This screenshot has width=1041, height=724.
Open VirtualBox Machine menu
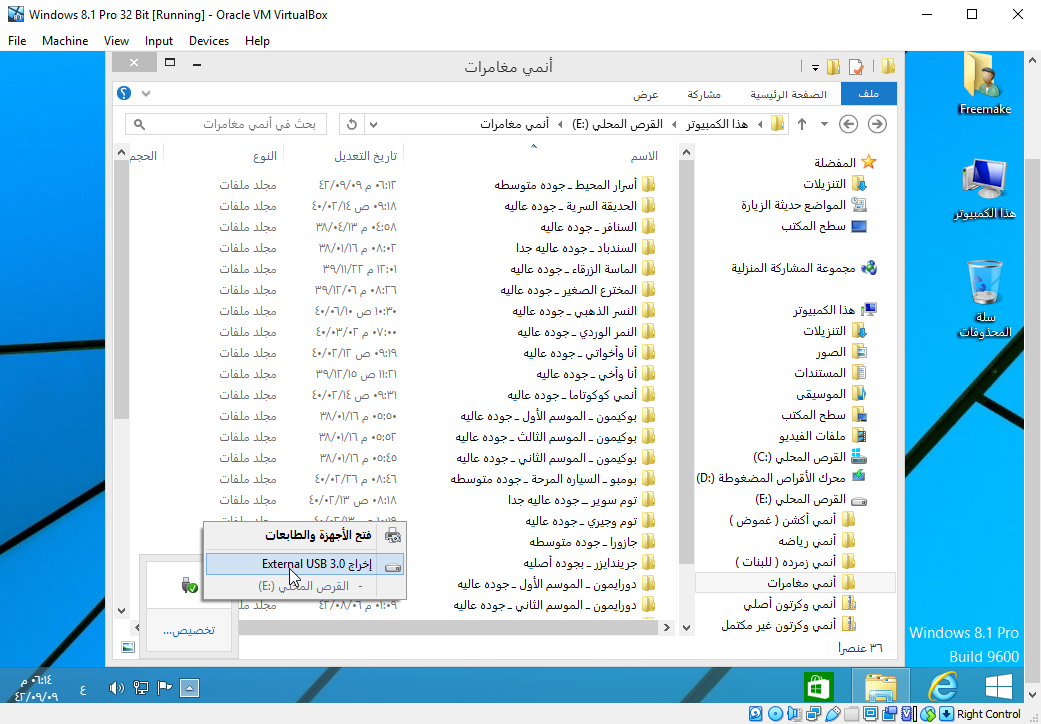coord(65,40)
